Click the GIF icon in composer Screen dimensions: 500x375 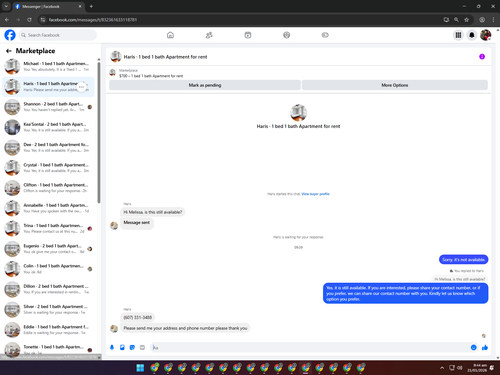(x=142, y=347)
